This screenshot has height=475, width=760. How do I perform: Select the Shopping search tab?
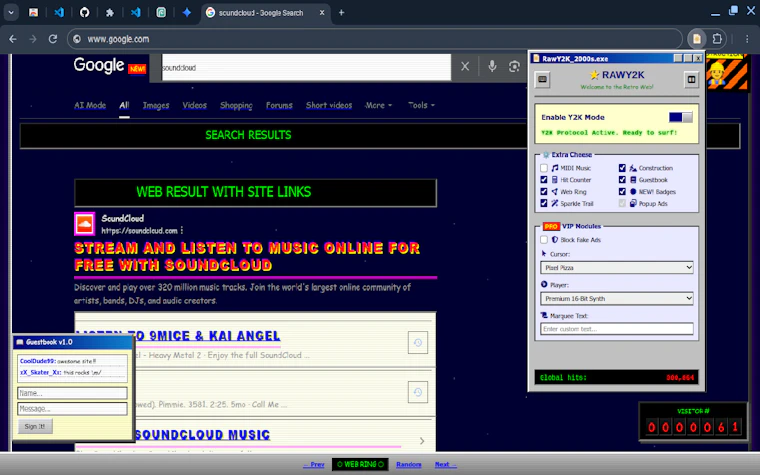click(236, 105)
